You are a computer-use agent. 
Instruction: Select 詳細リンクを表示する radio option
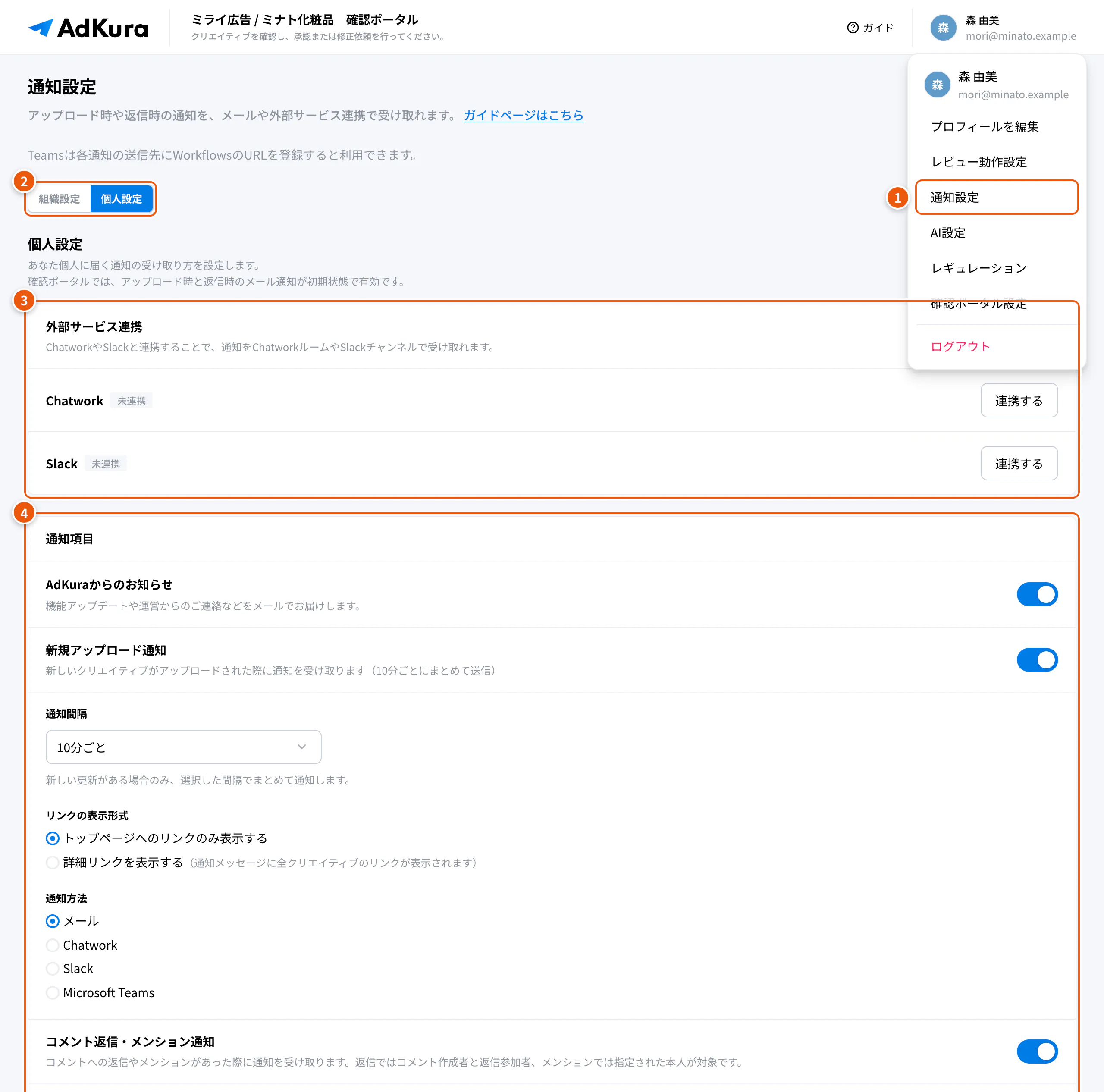(x=53, y=862)
